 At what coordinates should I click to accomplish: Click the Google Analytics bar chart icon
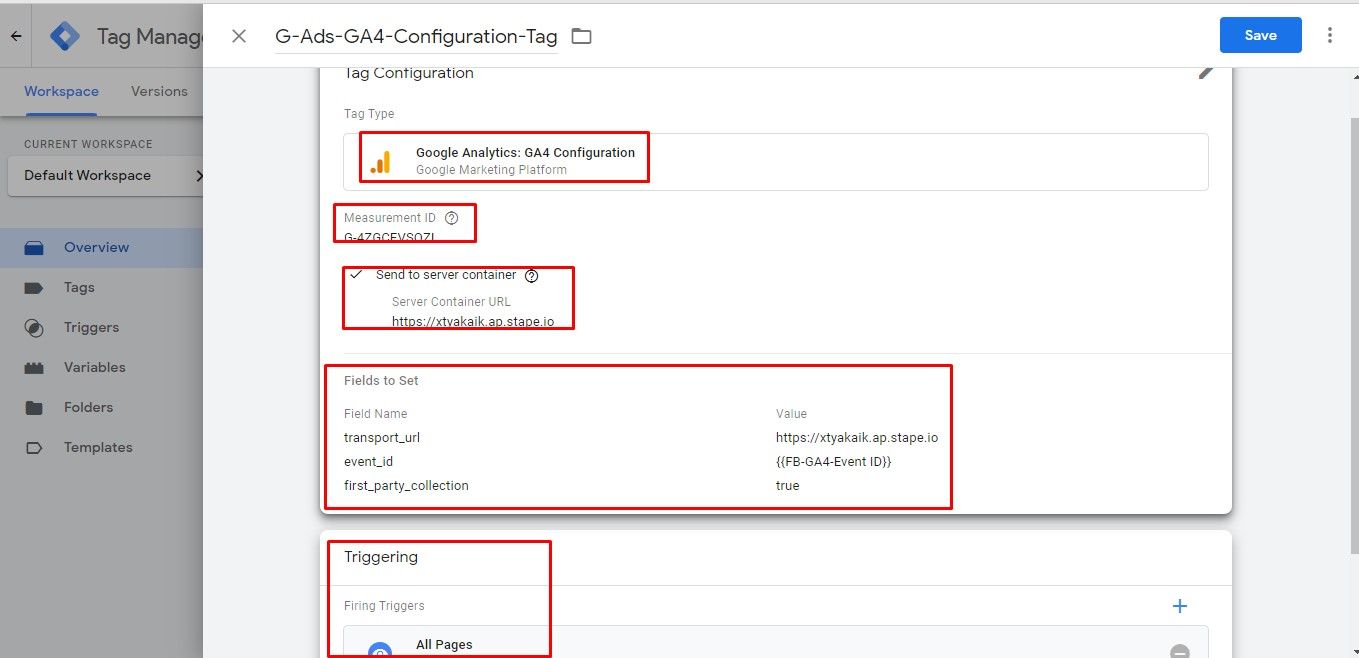(380, 162)
